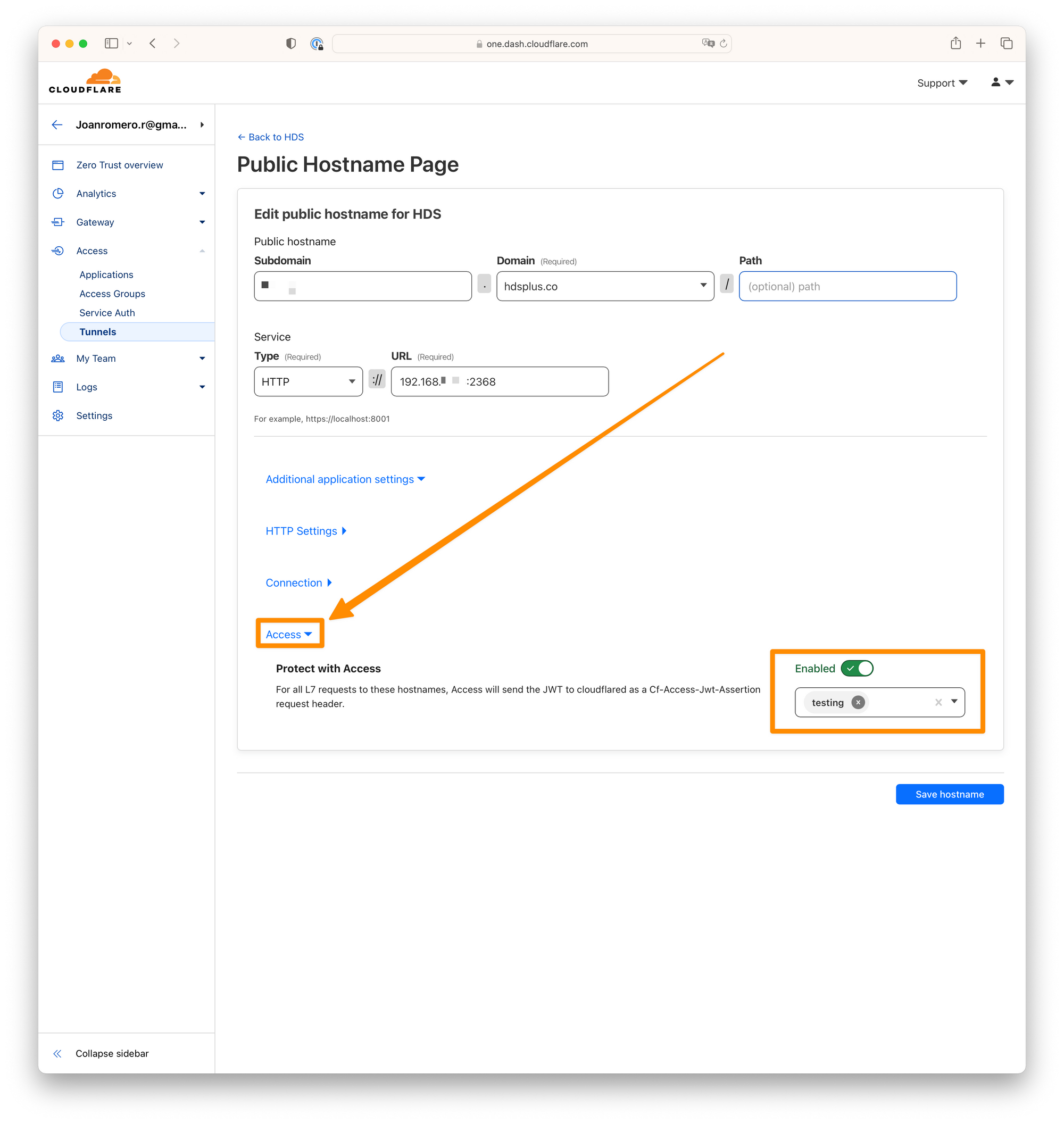Click the Save hostname button
The width and height of the screenshot is (1064, 1124).
click(950, 794)
